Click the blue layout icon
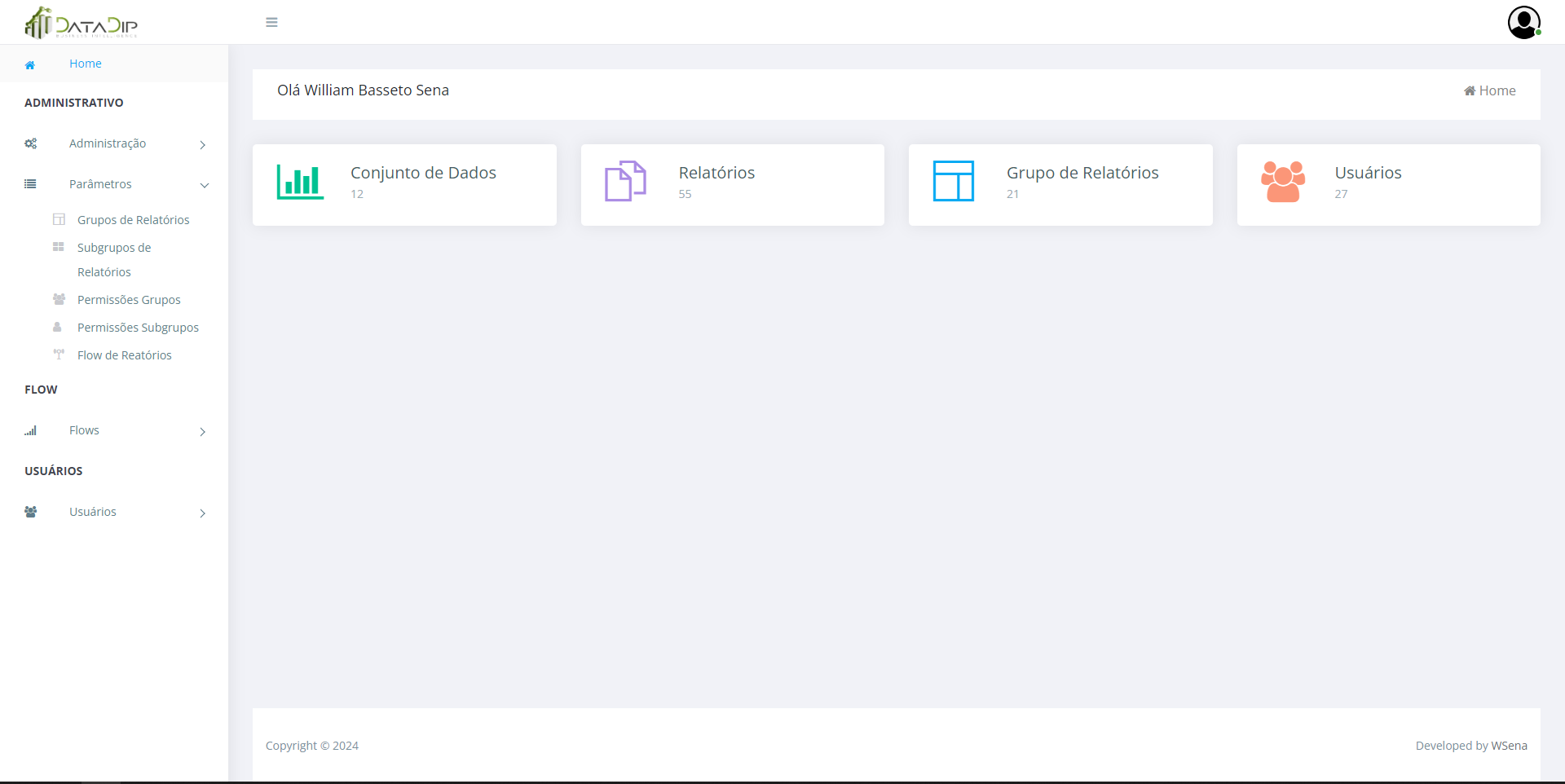This screenshot has height=784, width=1565. click(954, 181)
